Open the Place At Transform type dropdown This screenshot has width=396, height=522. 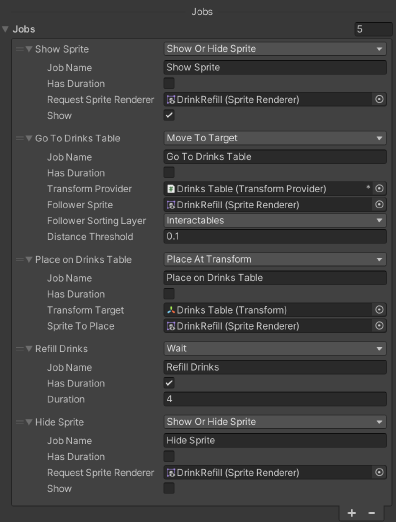tap(275, 259)
